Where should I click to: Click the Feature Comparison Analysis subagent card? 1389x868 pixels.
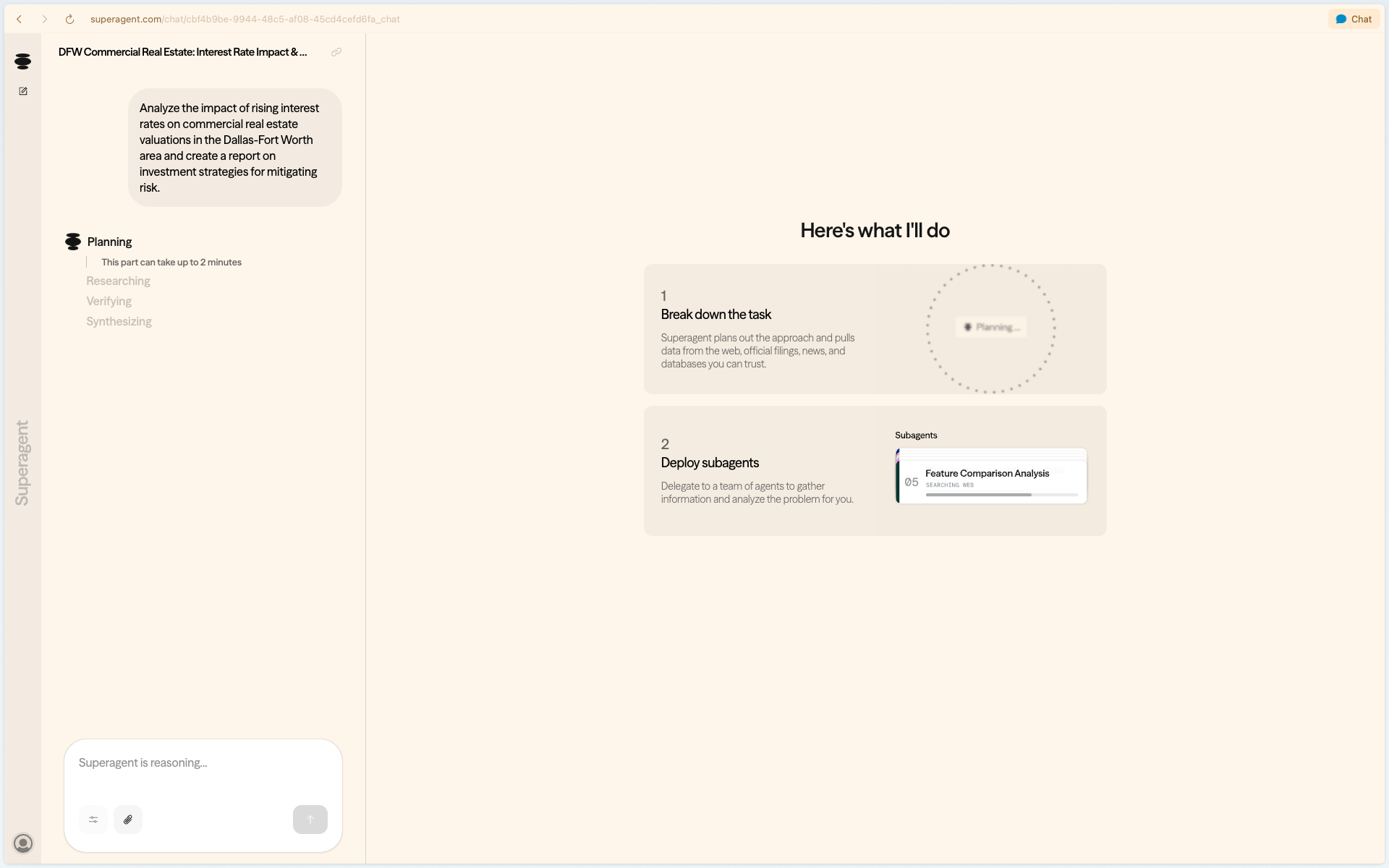pyautogui.click(x=987, y=474)
